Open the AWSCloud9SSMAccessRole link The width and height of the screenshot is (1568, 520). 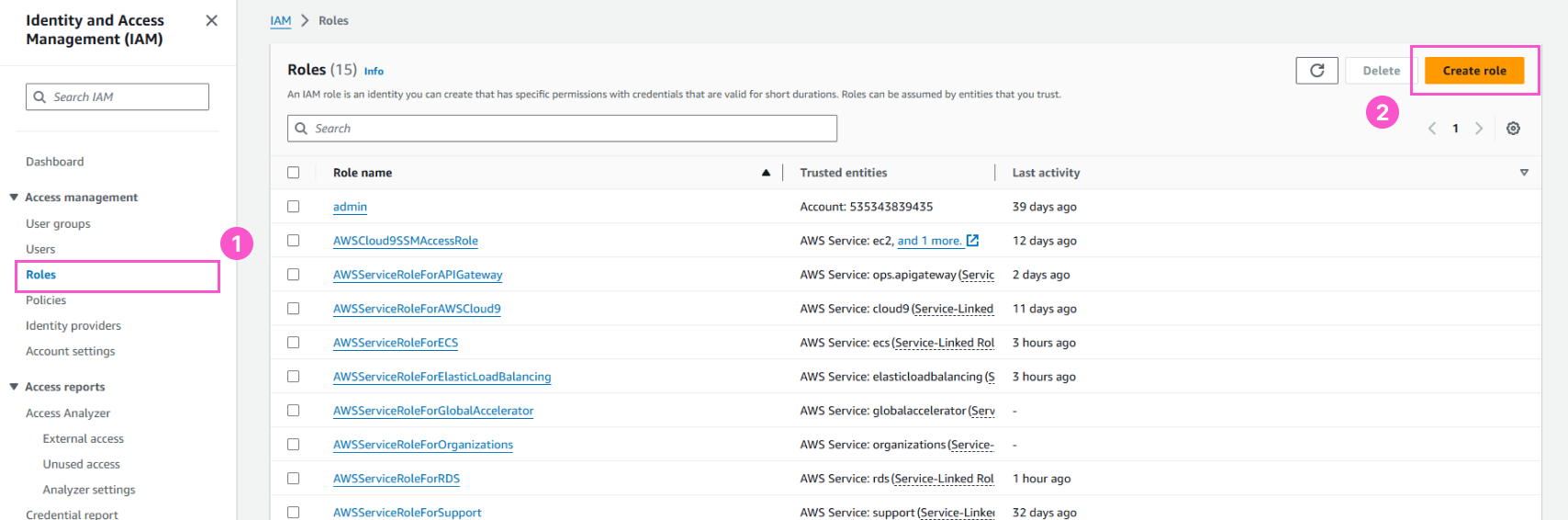click(x=406, y=241)
